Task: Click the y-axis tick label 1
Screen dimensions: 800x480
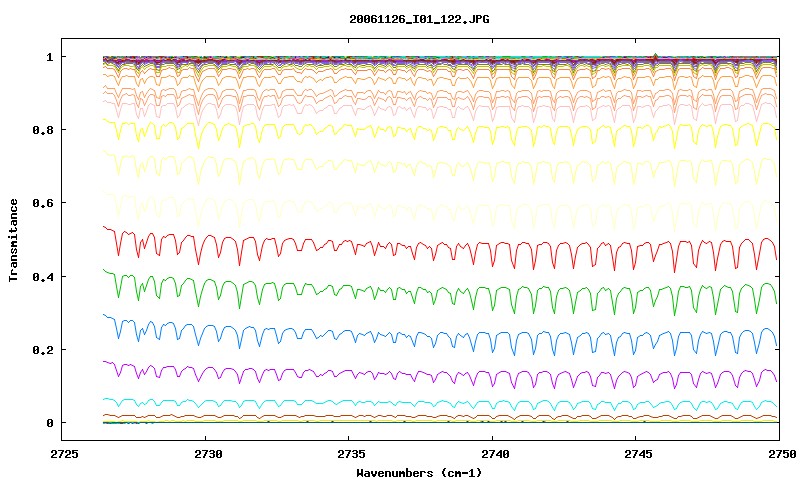Action: pyautogui.click(x=49, y=57)
